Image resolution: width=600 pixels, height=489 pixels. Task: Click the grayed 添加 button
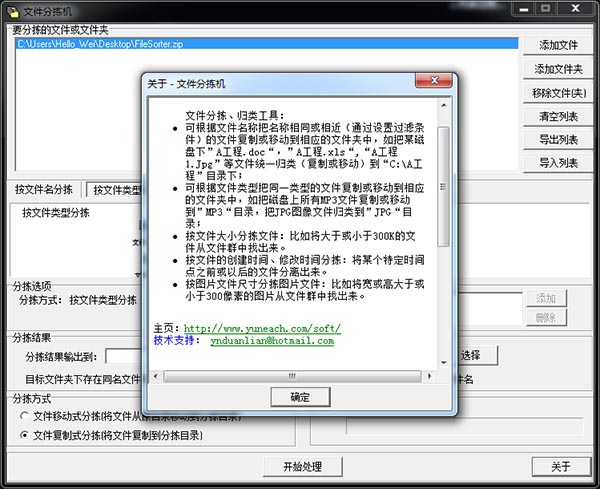click(x=546, y=298)
